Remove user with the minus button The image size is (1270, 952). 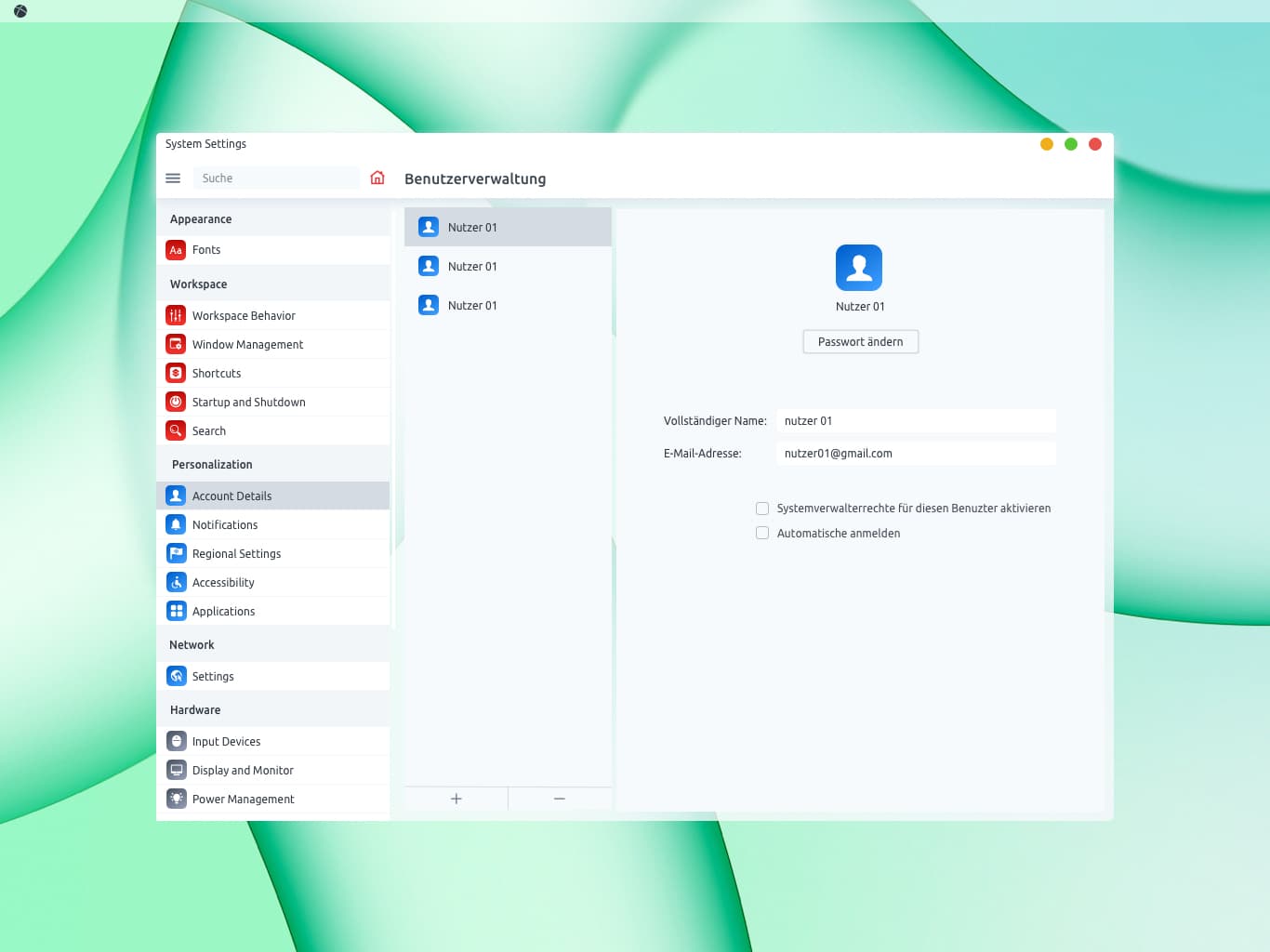point(560,799)
